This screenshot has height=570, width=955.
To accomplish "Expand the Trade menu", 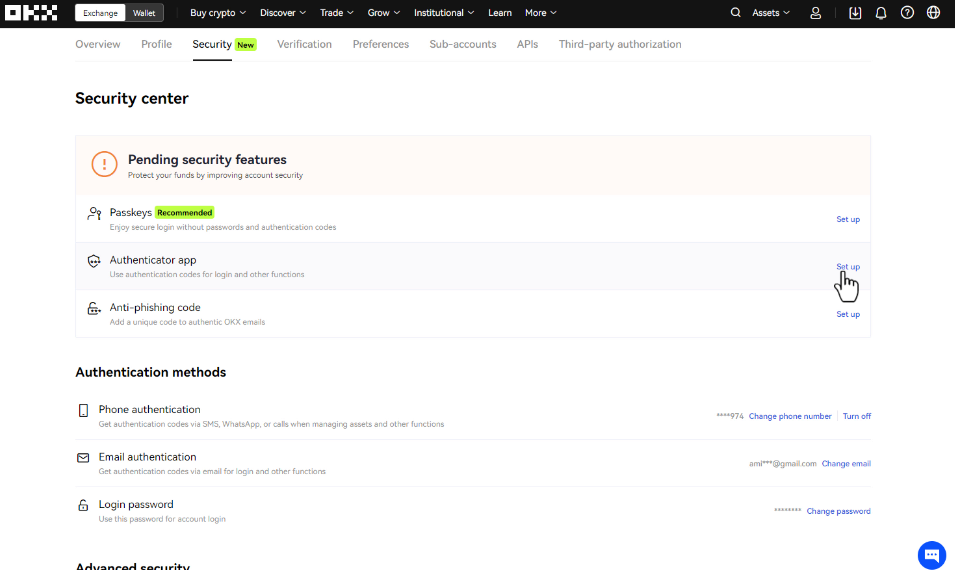I will point(337,13).
